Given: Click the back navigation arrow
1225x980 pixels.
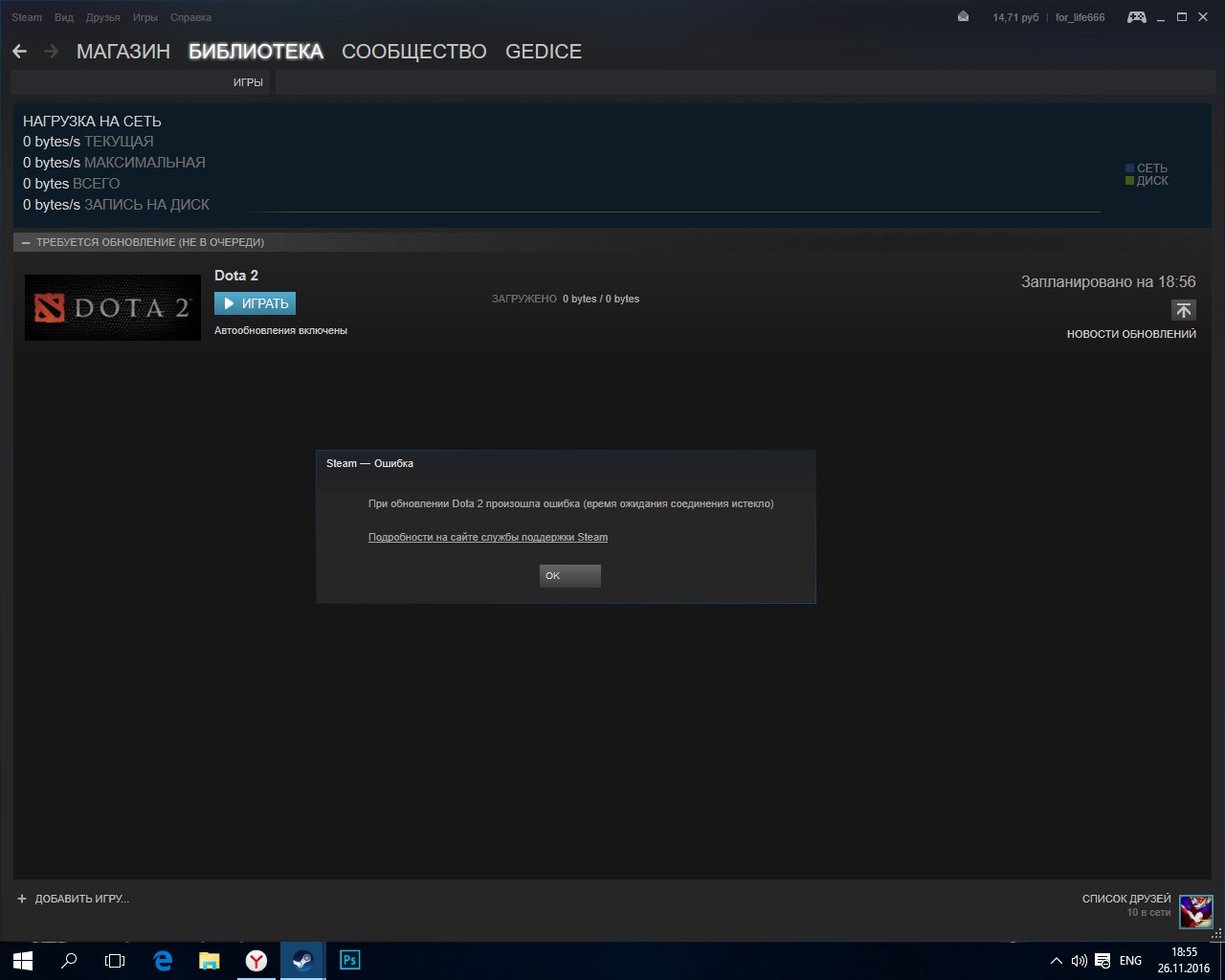Looking at the screenshot, I should 20,52.
